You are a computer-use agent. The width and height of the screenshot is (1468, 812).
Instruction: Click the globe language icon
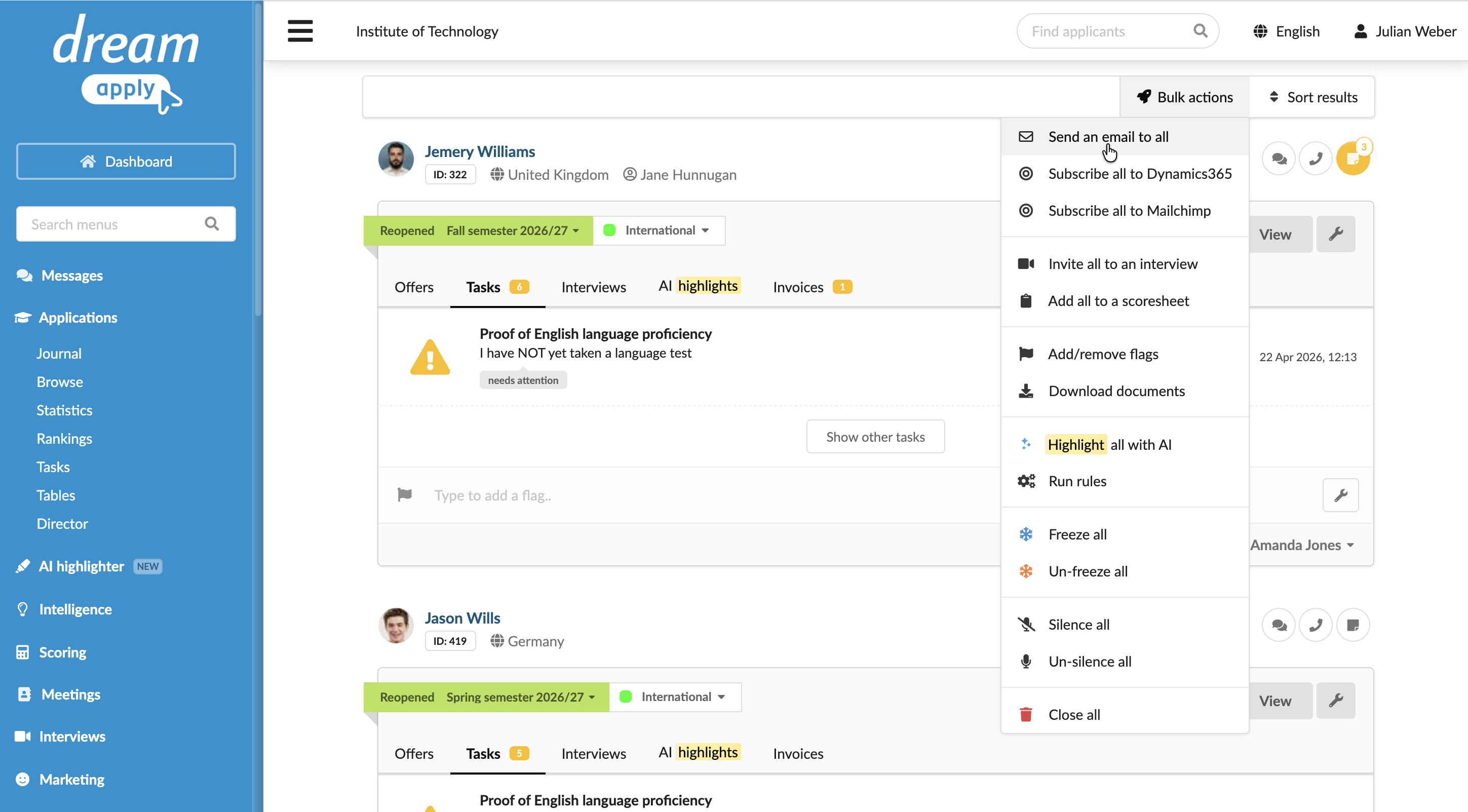1260,31
